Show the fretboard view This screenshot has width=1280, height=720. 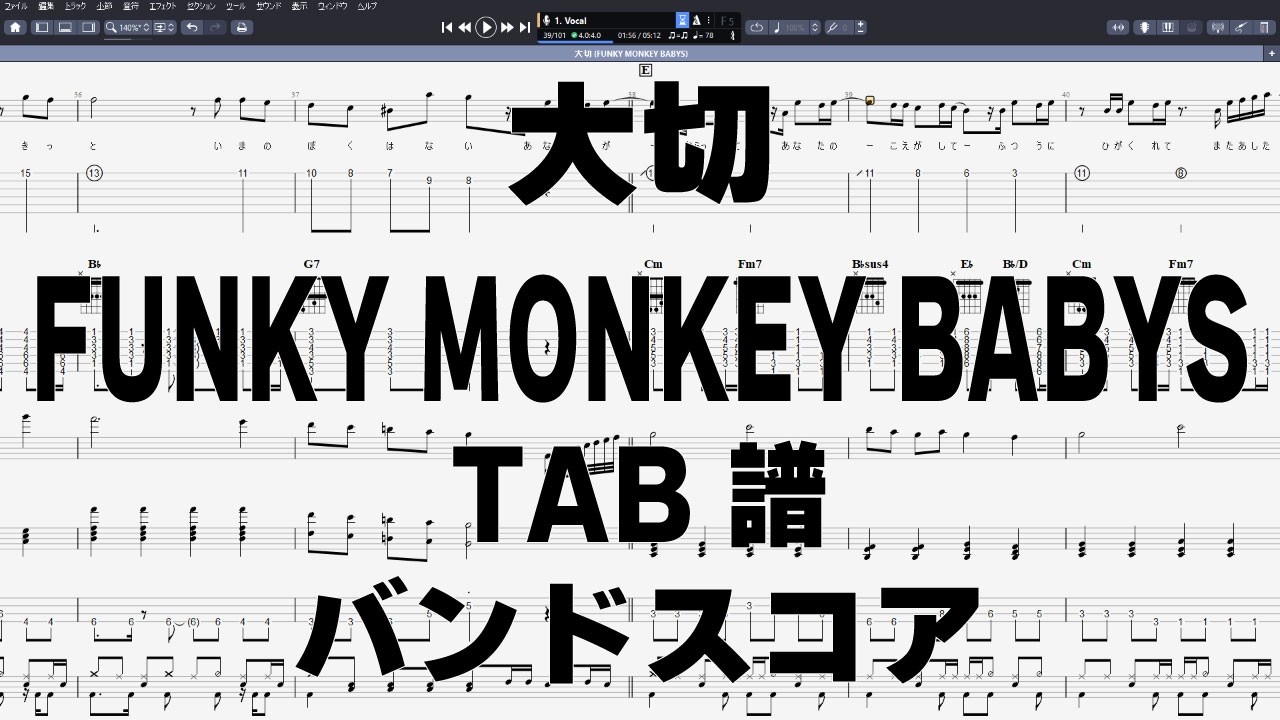[x=1146, y=27]
